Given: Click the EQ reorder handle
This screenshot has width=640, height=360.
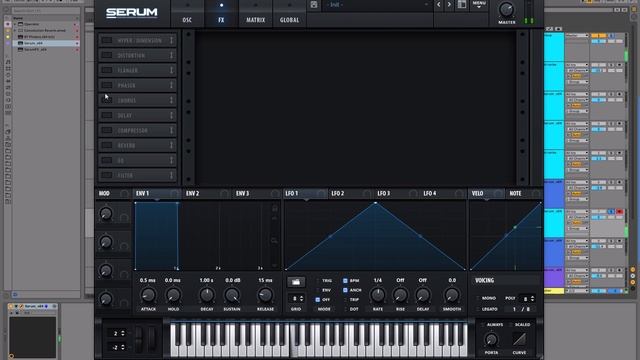Looking at the screenshot, I should [171, 160].
